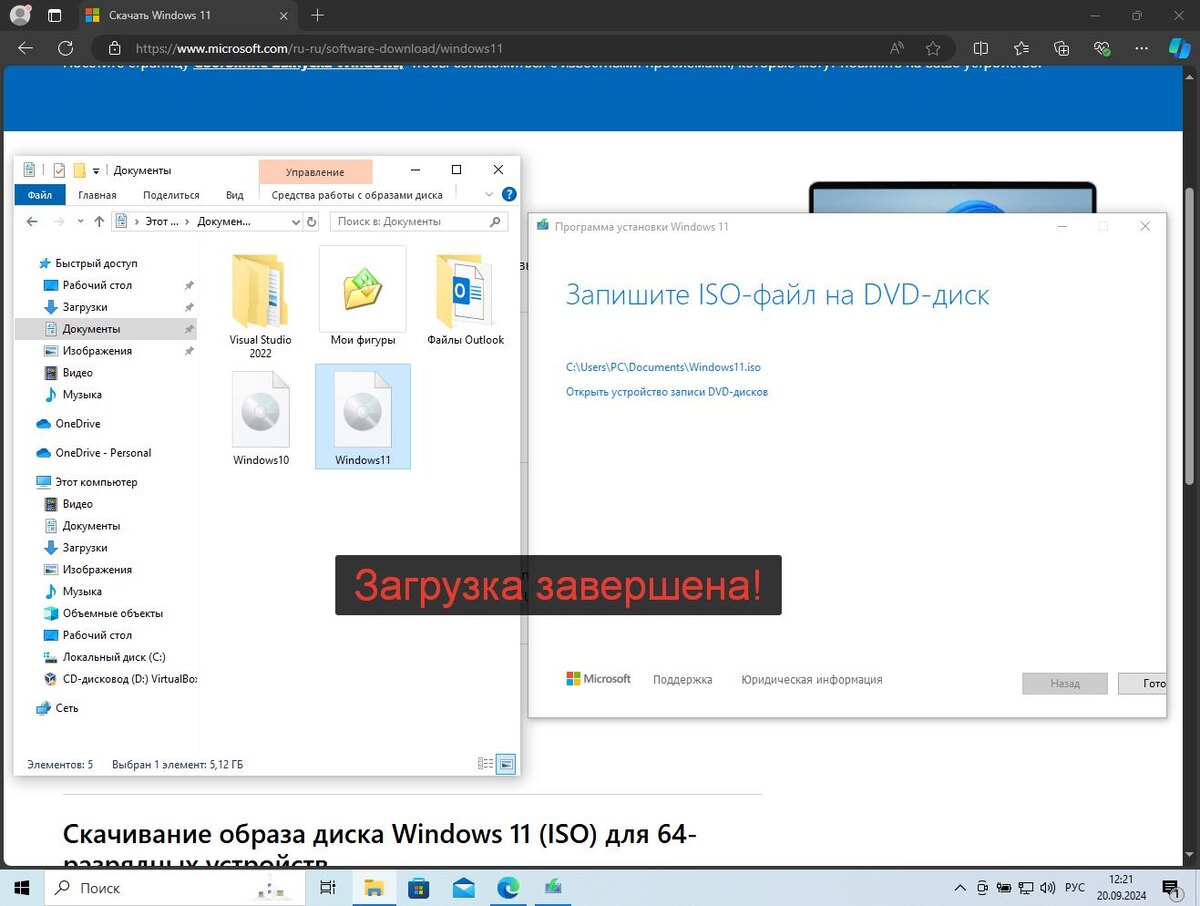The width and height of the screenshot is (1200, 906).
Task: Open the Файл tab in Explorer
Action: click(40, 195)
